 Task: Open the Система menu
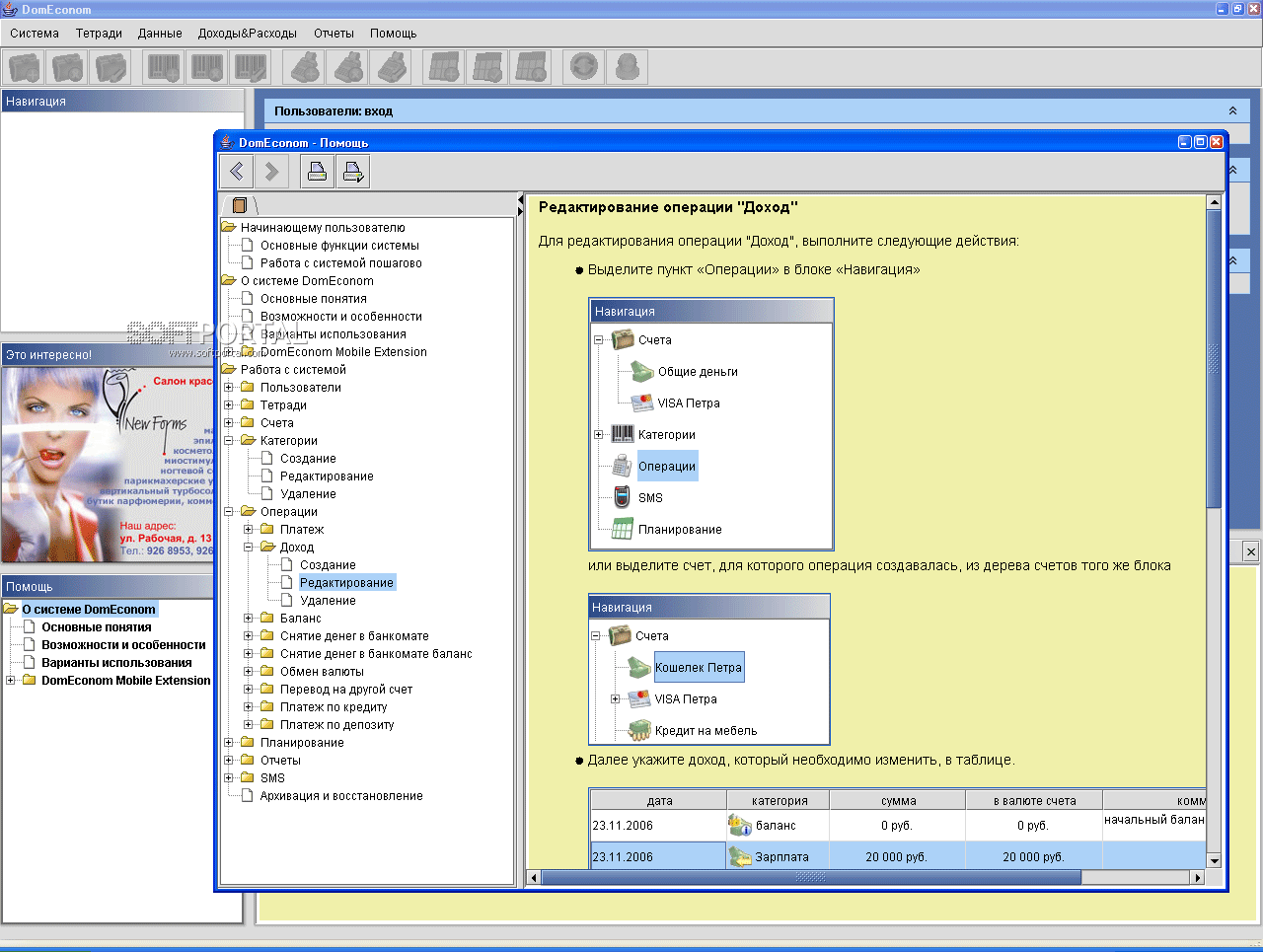pos(35,34)
